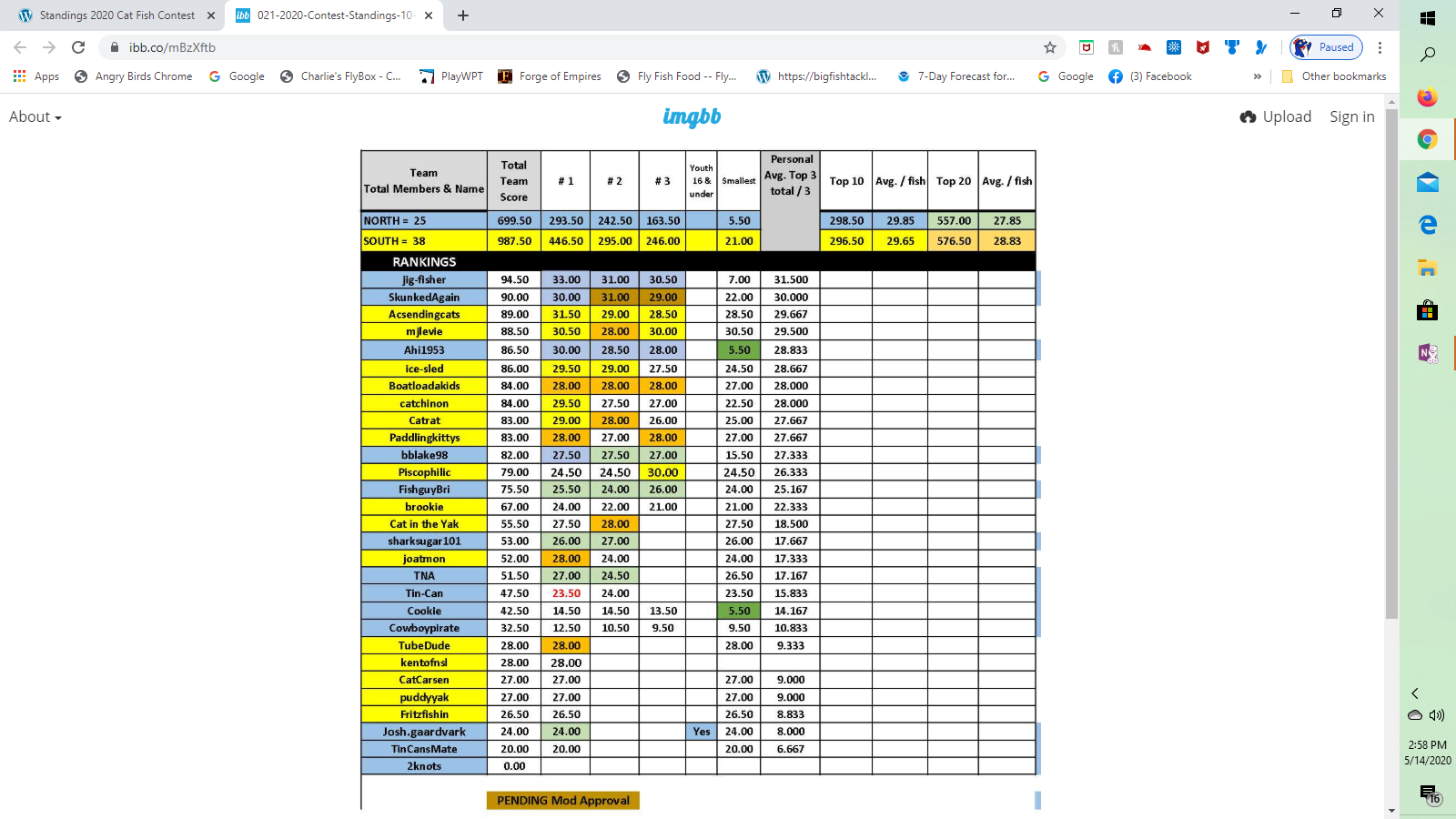The width and height of the screenshot is (1456, 819).
Task: Click Chrome icon in taskbar
Action: click(x=1428, y=139)
